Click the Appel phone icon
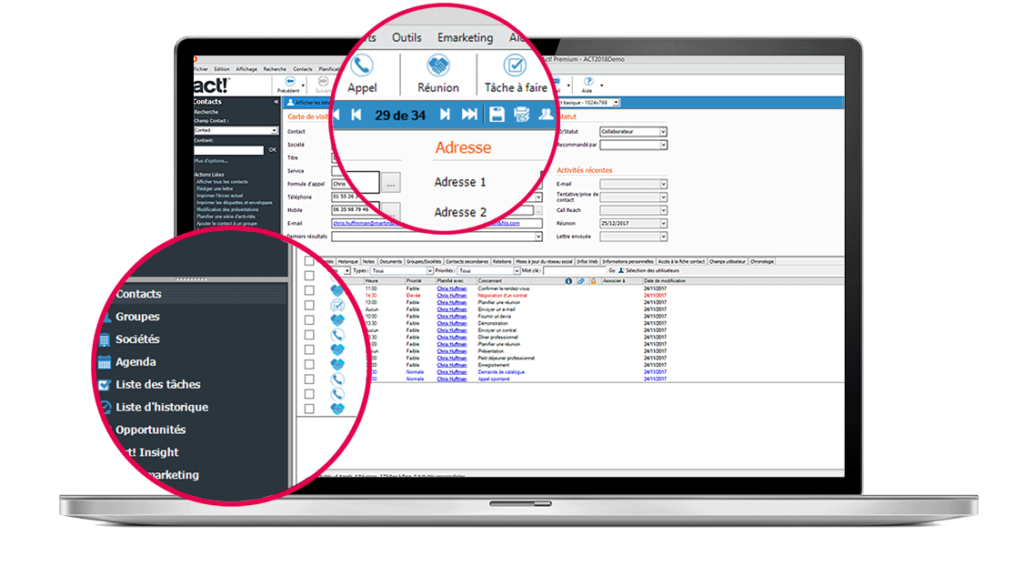Viewport: 1024px width, 576px height. pos(362,65)
